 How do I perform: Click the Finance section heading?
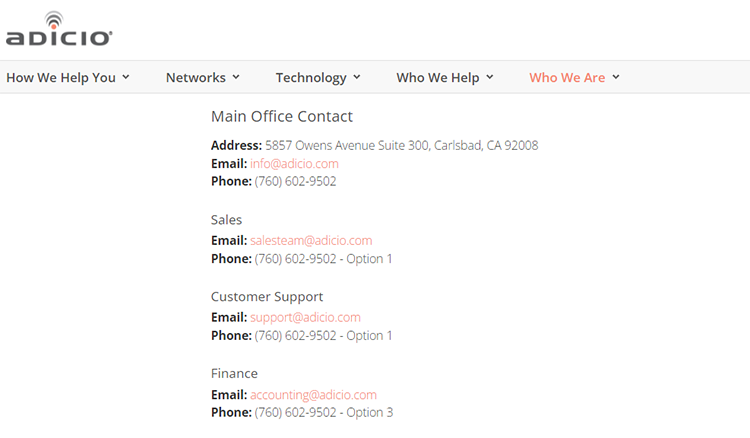(x=234, y=373)
